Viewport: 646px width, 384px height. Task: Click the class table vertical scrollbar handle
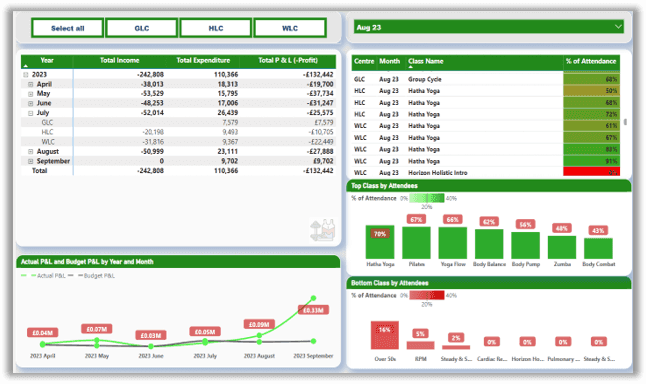(625, 122)
